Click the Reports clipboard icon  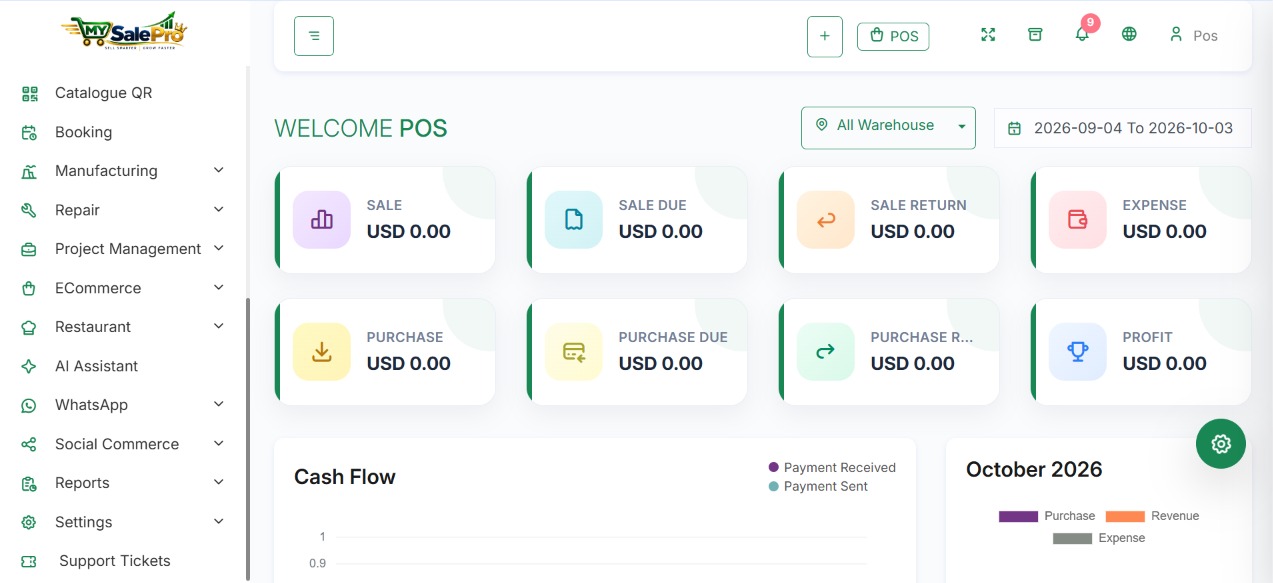click(x=29, y=483)
